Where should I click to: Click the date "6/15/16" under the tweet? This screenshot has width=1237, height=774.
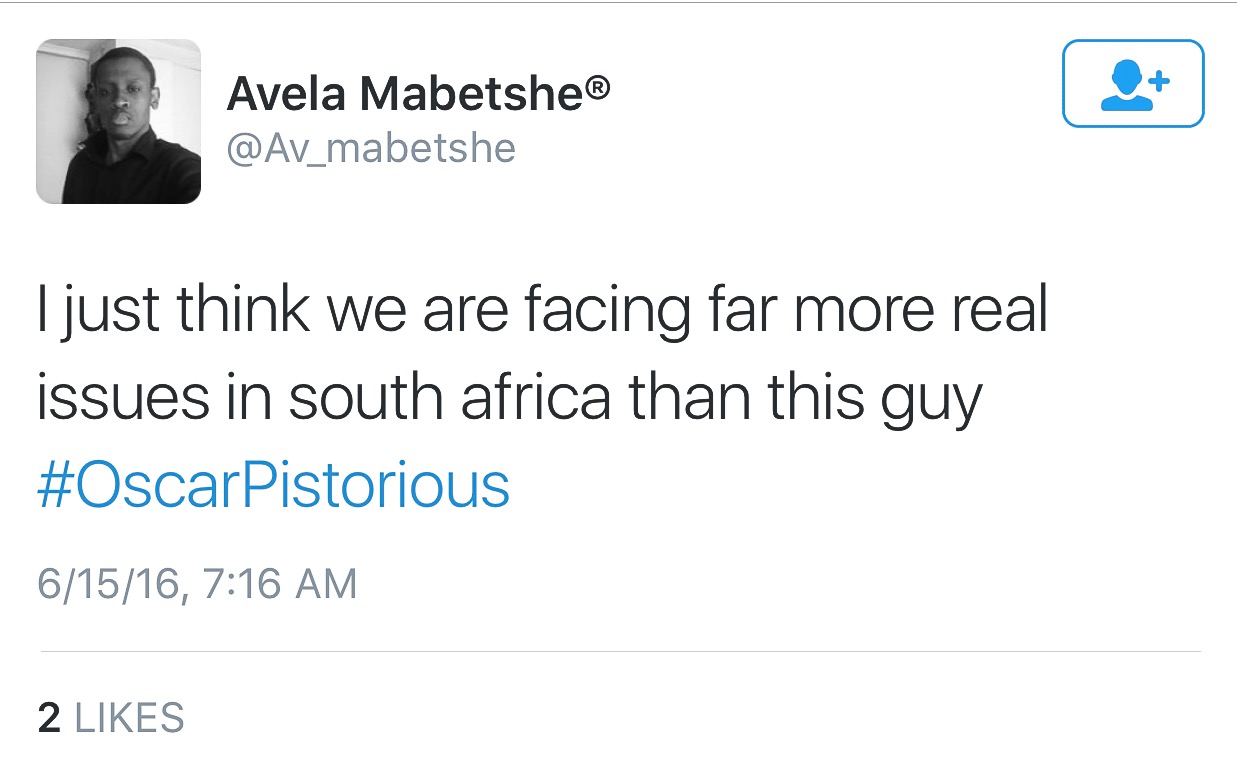(x=108, y=583)
